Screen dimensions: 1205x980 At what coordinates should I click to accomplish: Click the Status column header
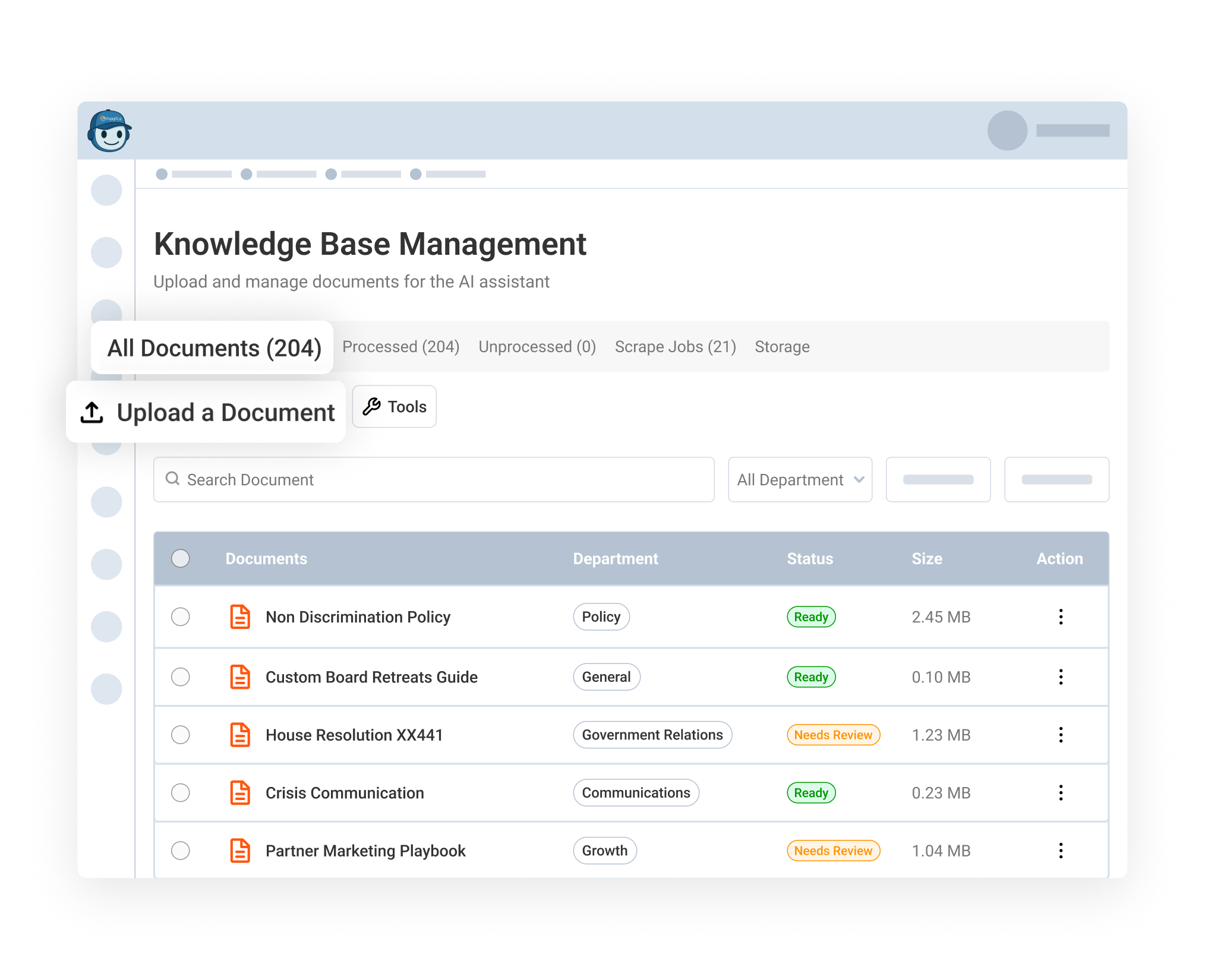pos(810,558)
